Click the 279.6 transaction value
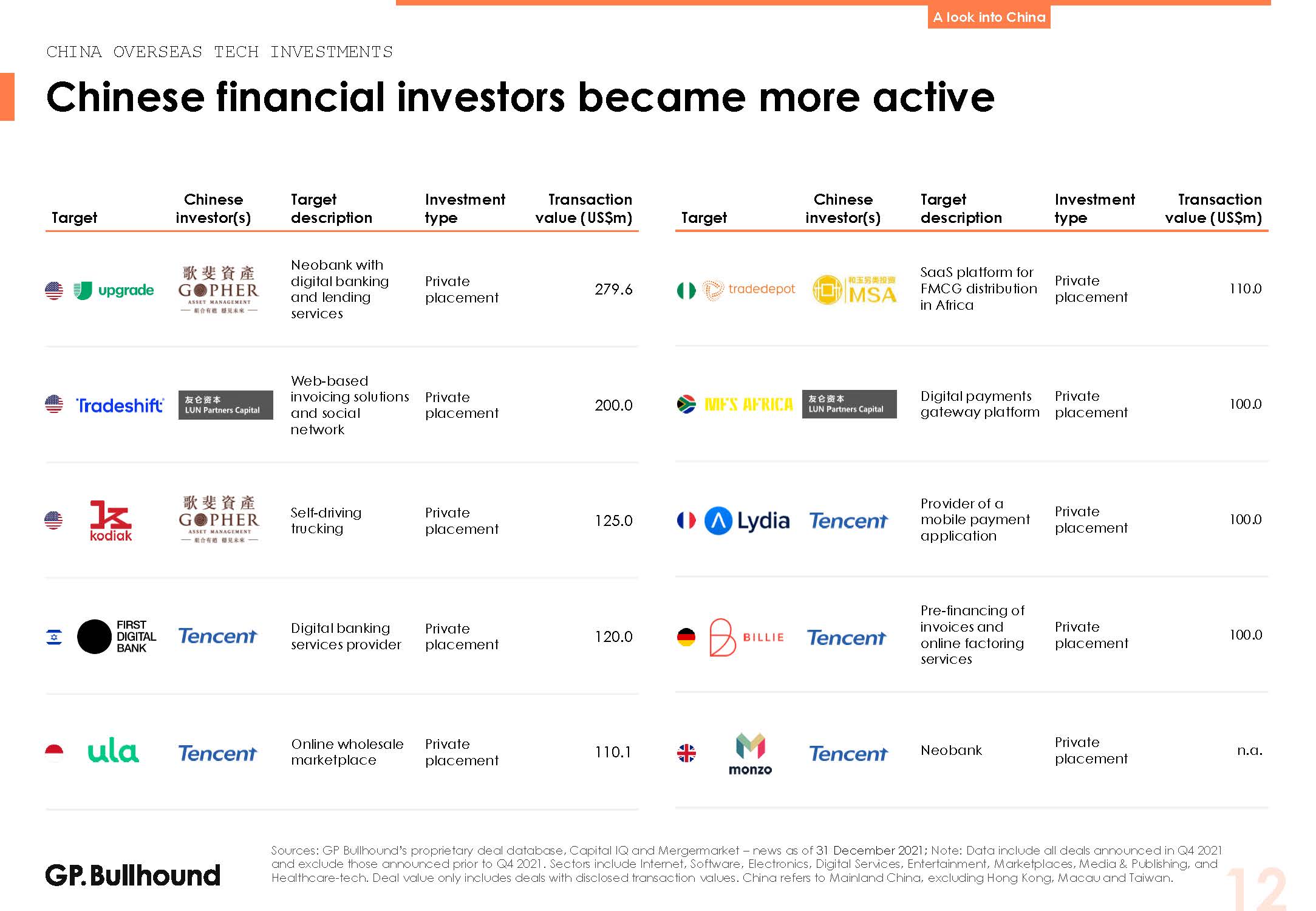Viewport: 1316px width, 911px height. click(613, 290)
